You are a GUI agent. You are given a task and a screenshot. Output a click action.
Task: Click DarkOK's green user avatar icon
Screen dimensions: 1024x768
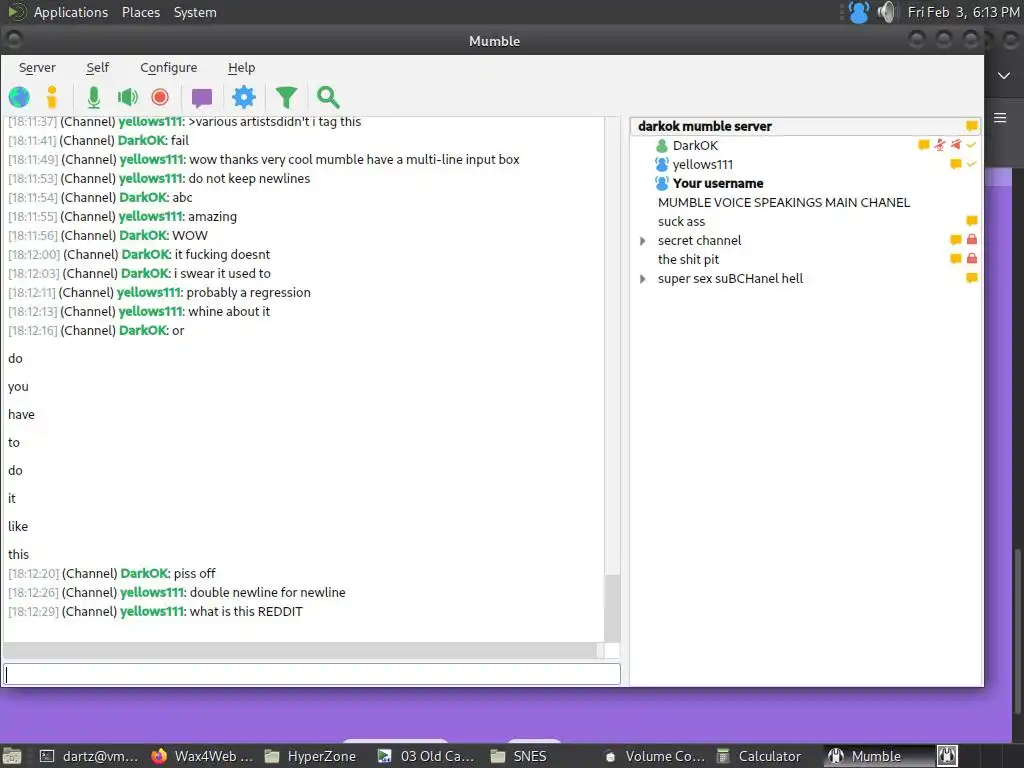pyautogui.click(x=662, y=146)
